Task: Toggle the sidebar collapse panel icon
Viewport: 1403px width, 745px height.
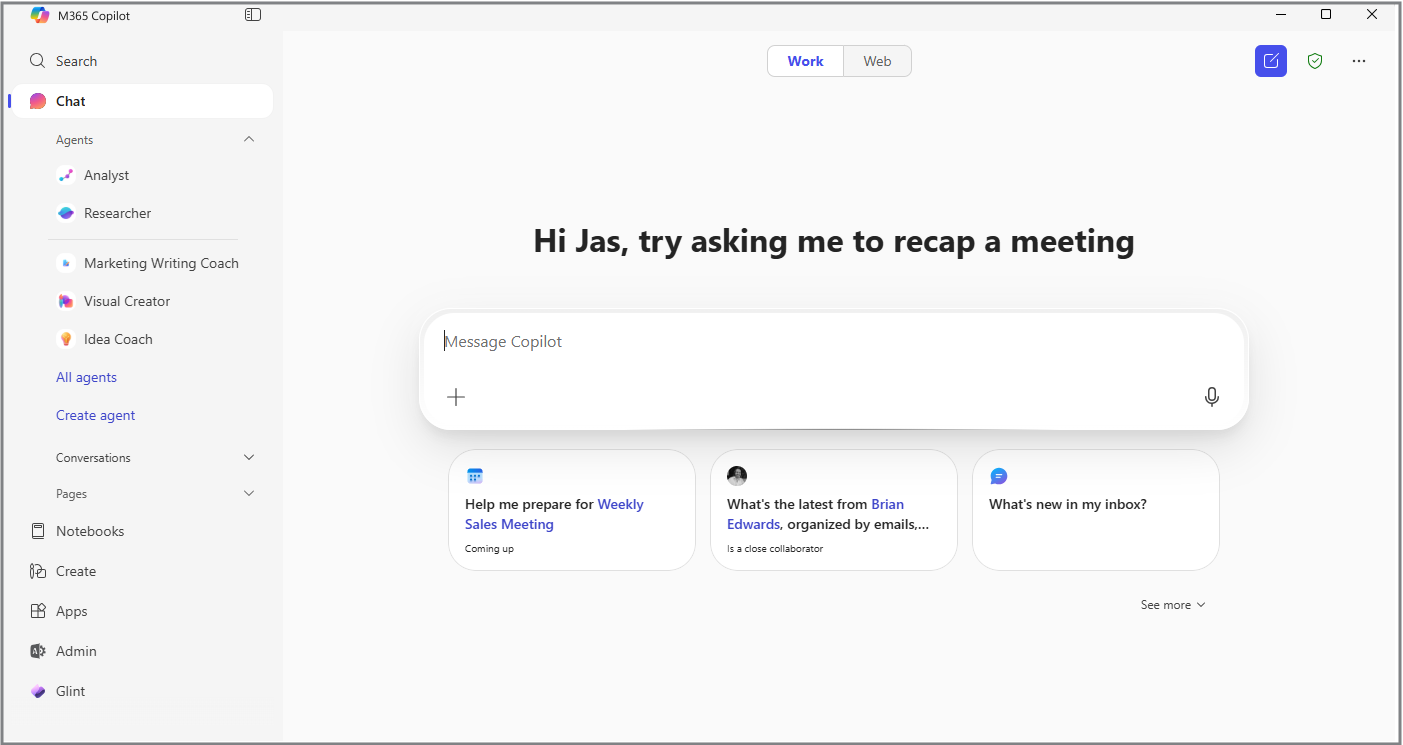Action: point(253,15)
